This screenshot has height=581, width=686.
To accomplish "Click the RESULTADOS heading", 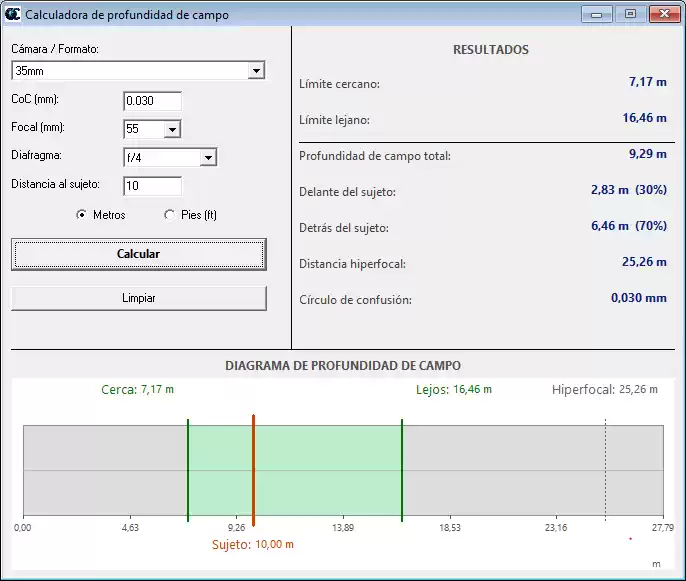I will pos(490,50).
